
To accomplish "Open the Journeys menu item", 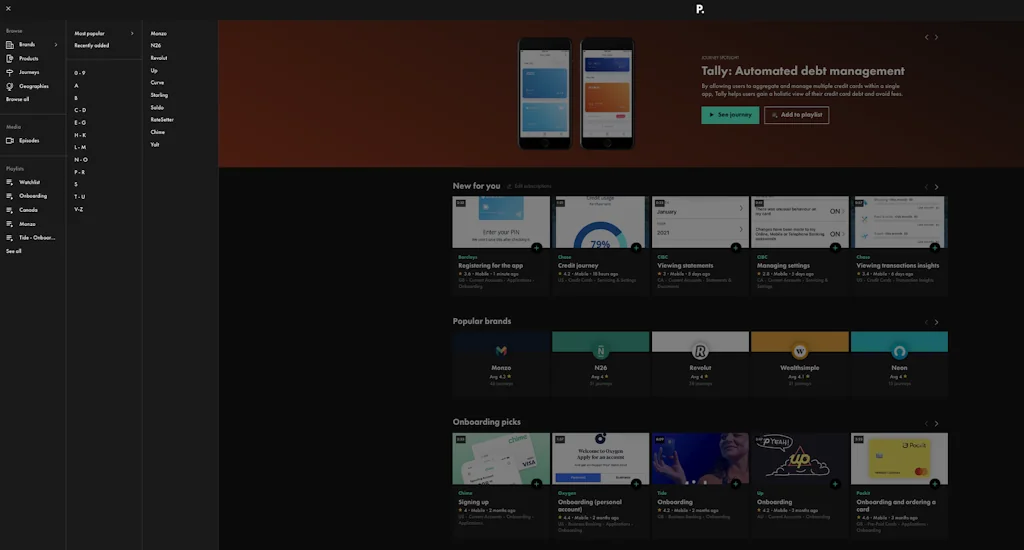I will [29, 72].
